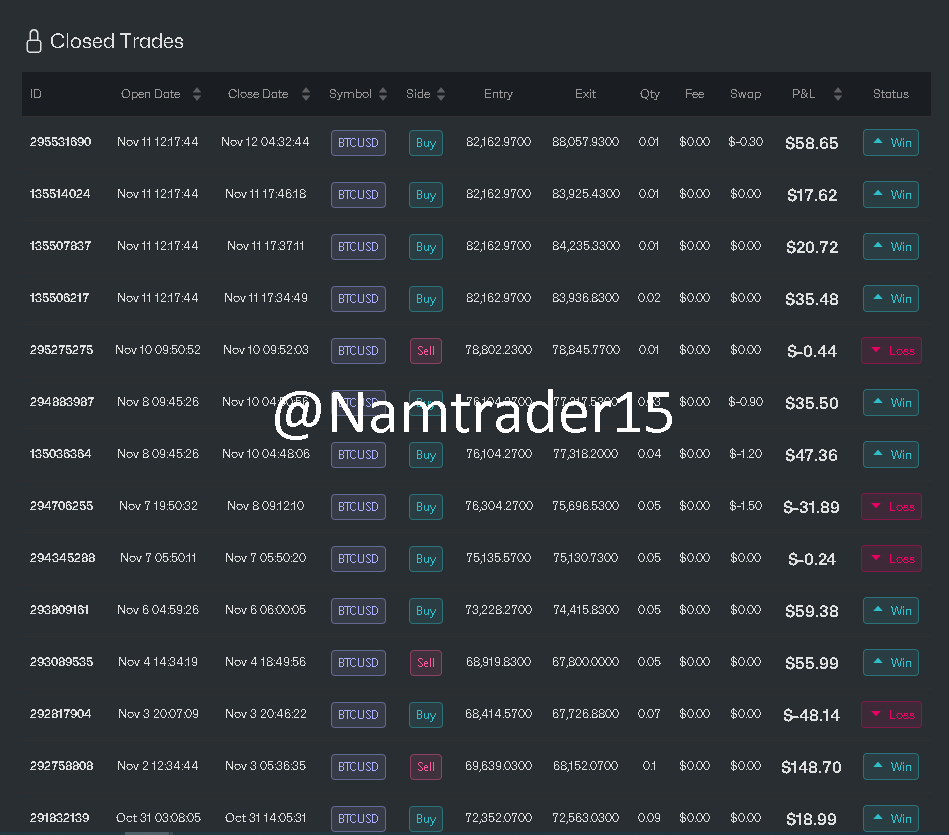Toggle sort order on the Open Date column
This screenshot has height=835, width=949.
pyautogui.click(x=196, y=93)
